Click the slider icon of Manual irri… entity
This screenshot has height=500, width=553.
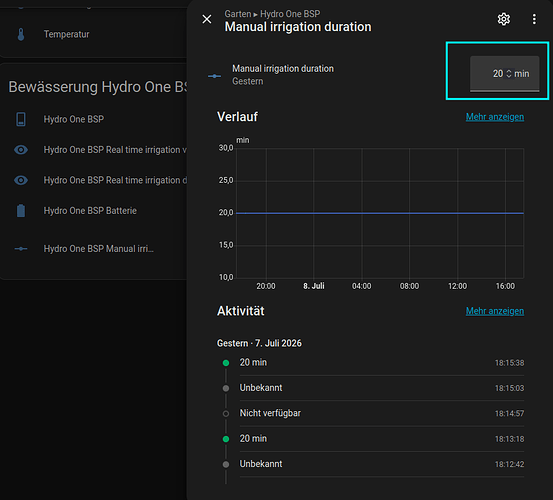[21, 249]
